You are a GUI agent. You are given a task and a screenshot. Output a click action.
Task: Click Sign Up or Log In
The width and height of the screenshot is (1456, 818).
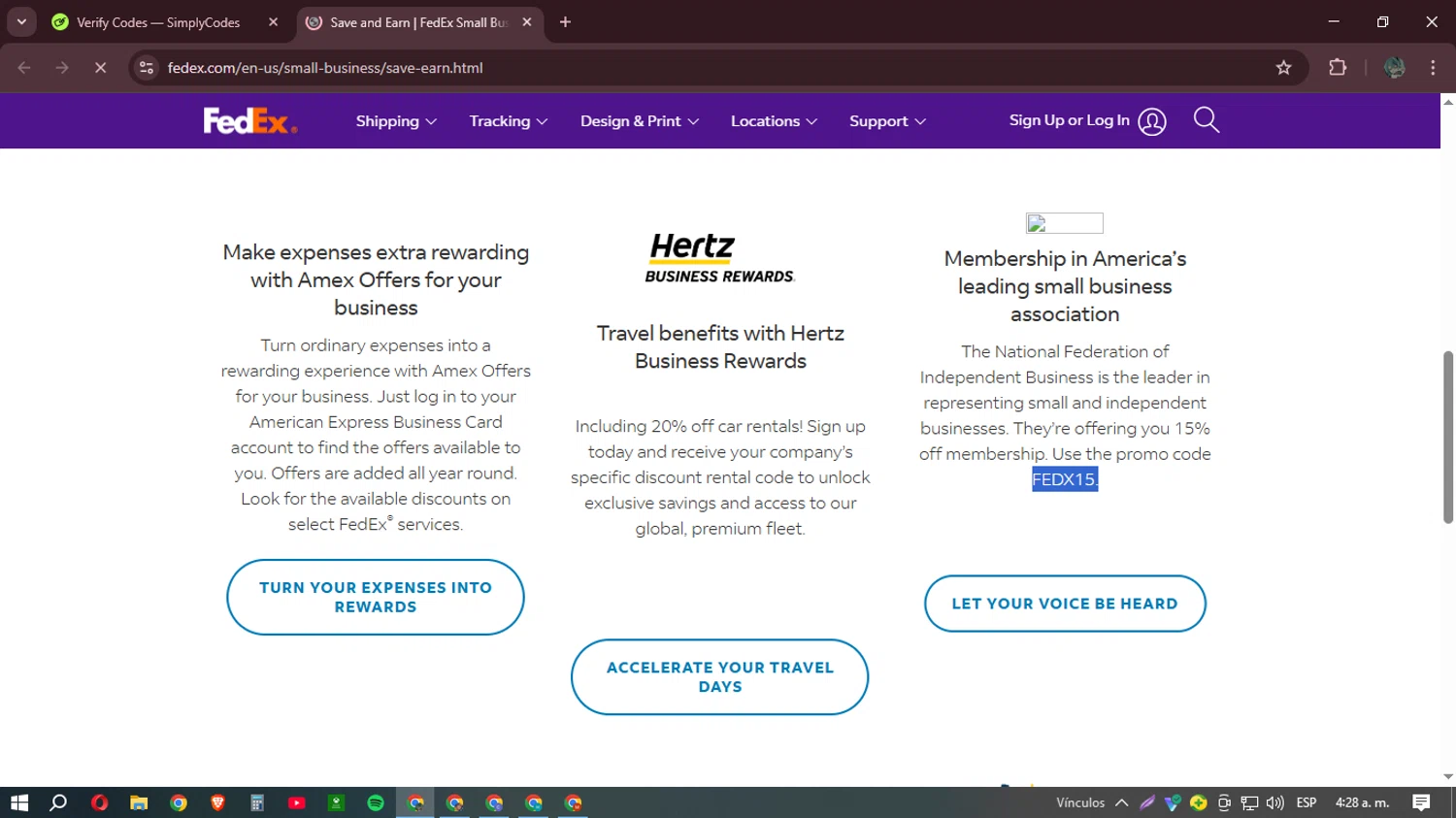click(x=1069, y=120)
